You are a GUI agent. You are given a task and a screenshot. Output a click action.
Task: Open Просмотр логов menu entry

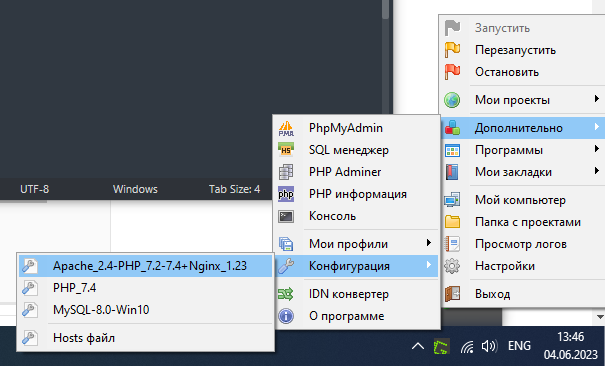[x=523, y=244]
